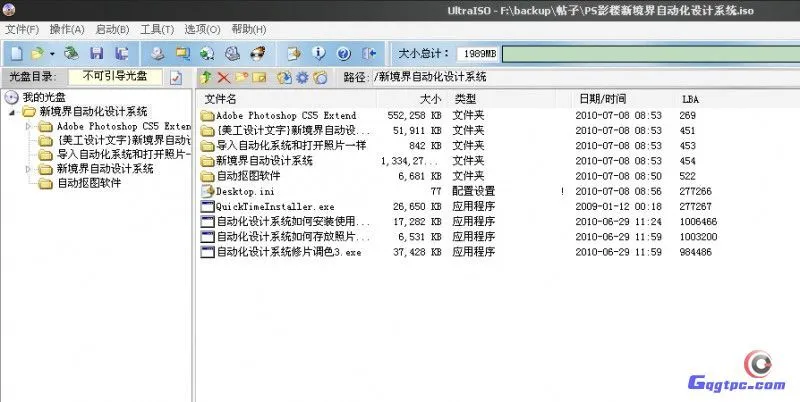Click the blue gear Properties icon
This screenshot has width=800, height=402.
tap(303, 78)
